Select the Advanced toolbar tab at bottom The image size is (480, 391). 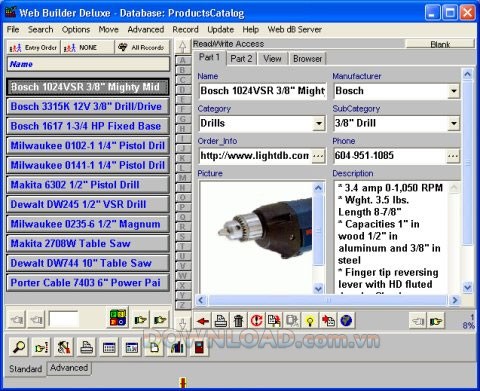click(x=69, y=368)
